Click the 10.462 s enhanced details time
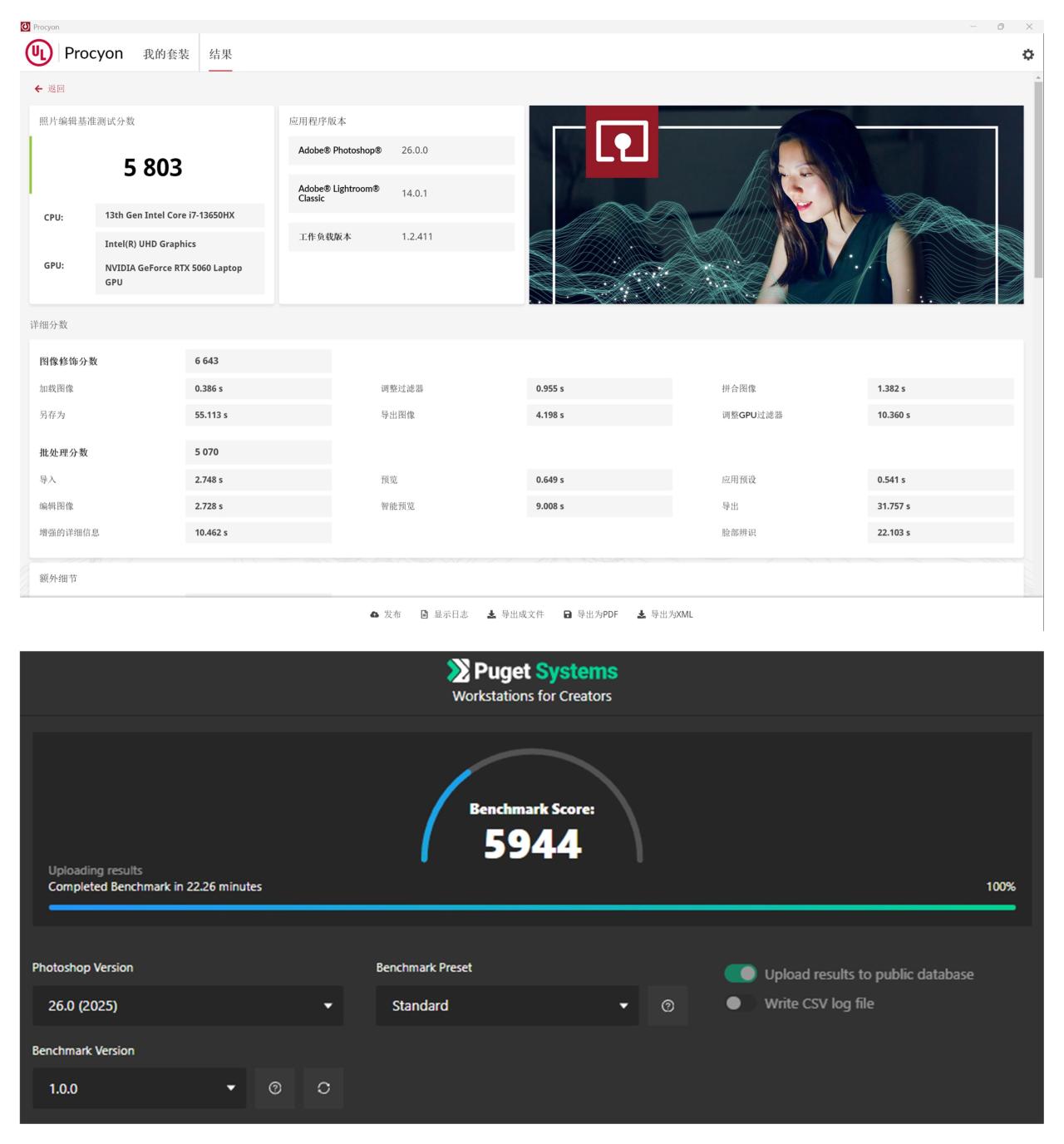The width and height of the screenshot is (1064, 1144). (211, 533)
